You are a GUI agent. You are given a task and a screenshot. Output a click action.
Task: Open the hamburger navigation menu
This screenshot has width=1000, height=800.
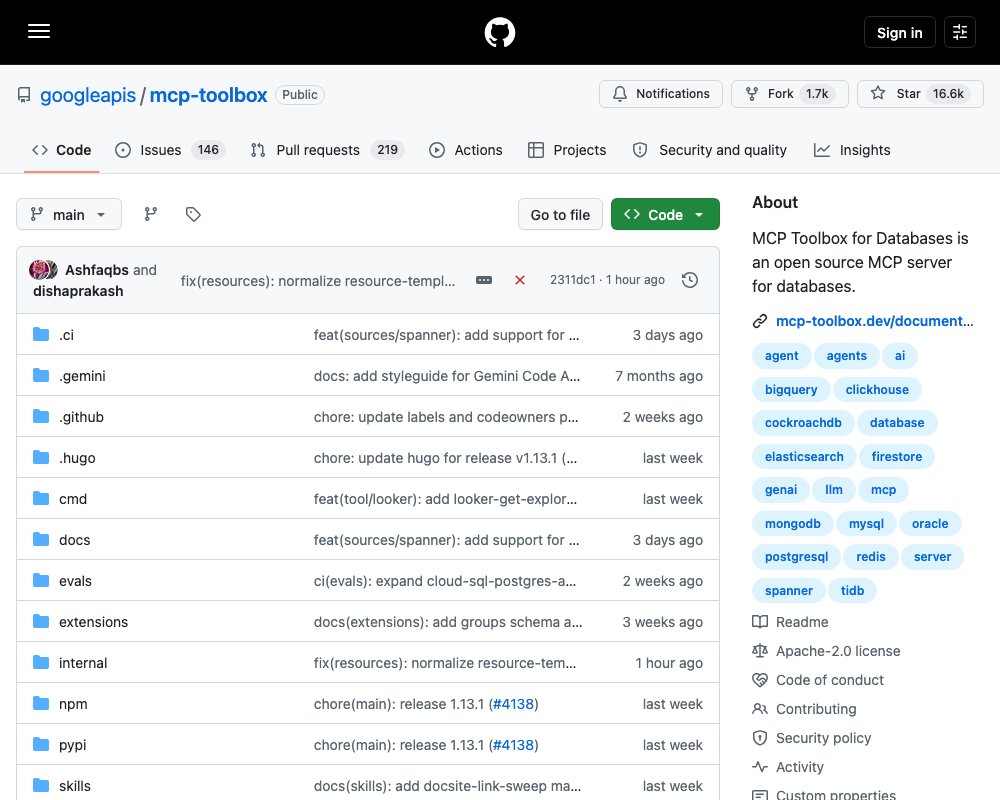coord(39,31)
